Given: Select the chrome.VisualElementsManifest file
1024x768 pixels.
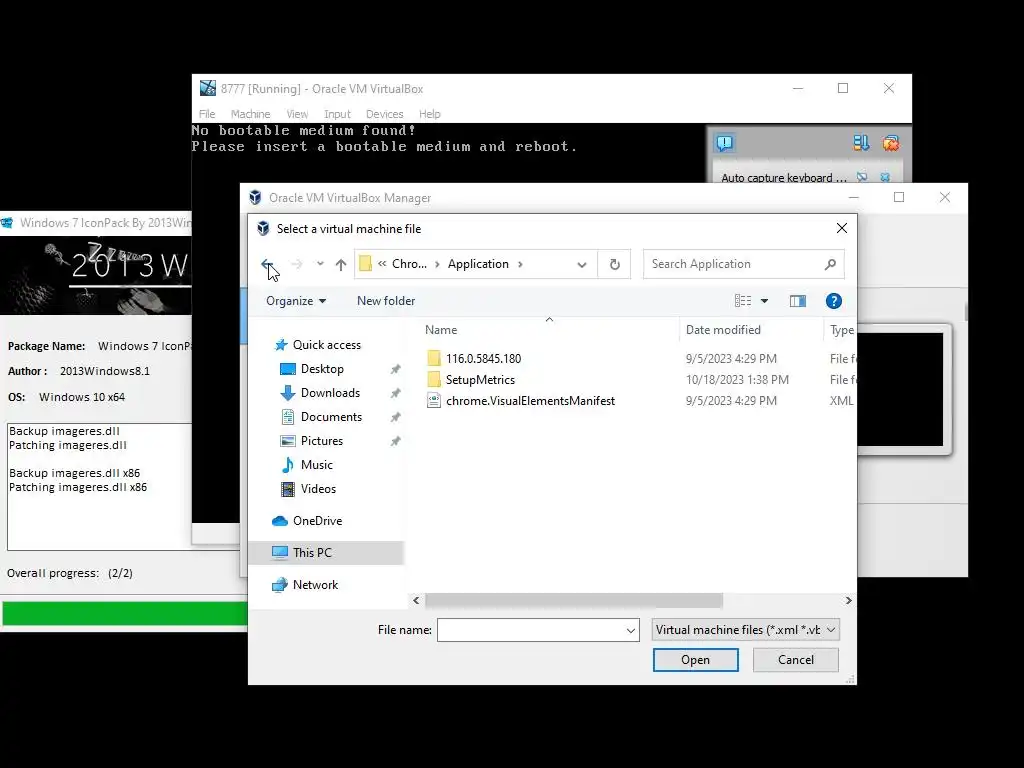Looking at the screenshot, I should coord(530,401).
